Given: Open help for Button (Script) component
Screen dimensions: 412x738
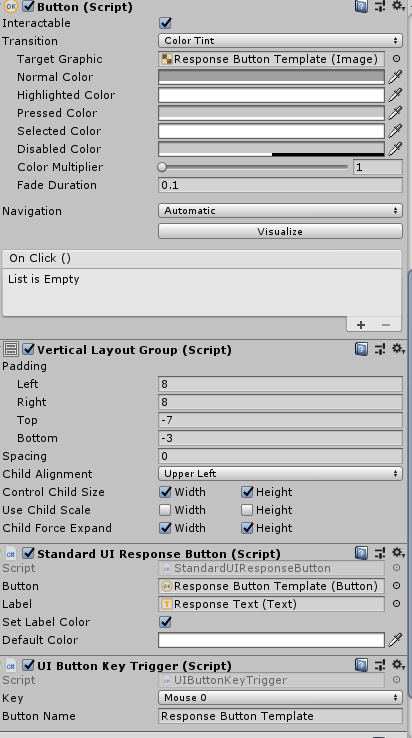Looking at the screenshot, I should tap(361, 6).
